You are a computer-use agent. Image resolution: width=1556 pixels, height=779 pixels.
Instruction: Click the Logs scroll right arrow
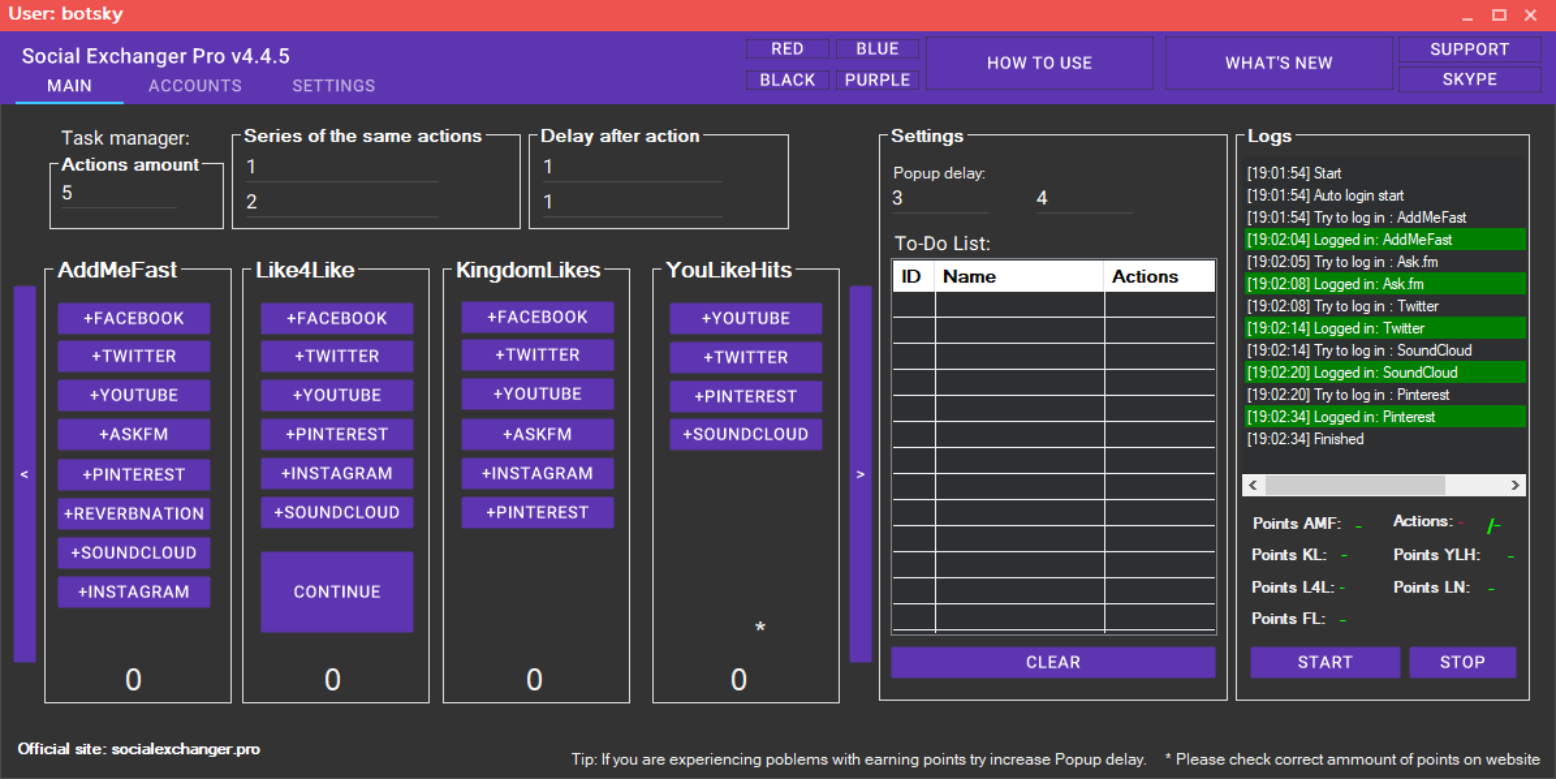click(1516, 485)
